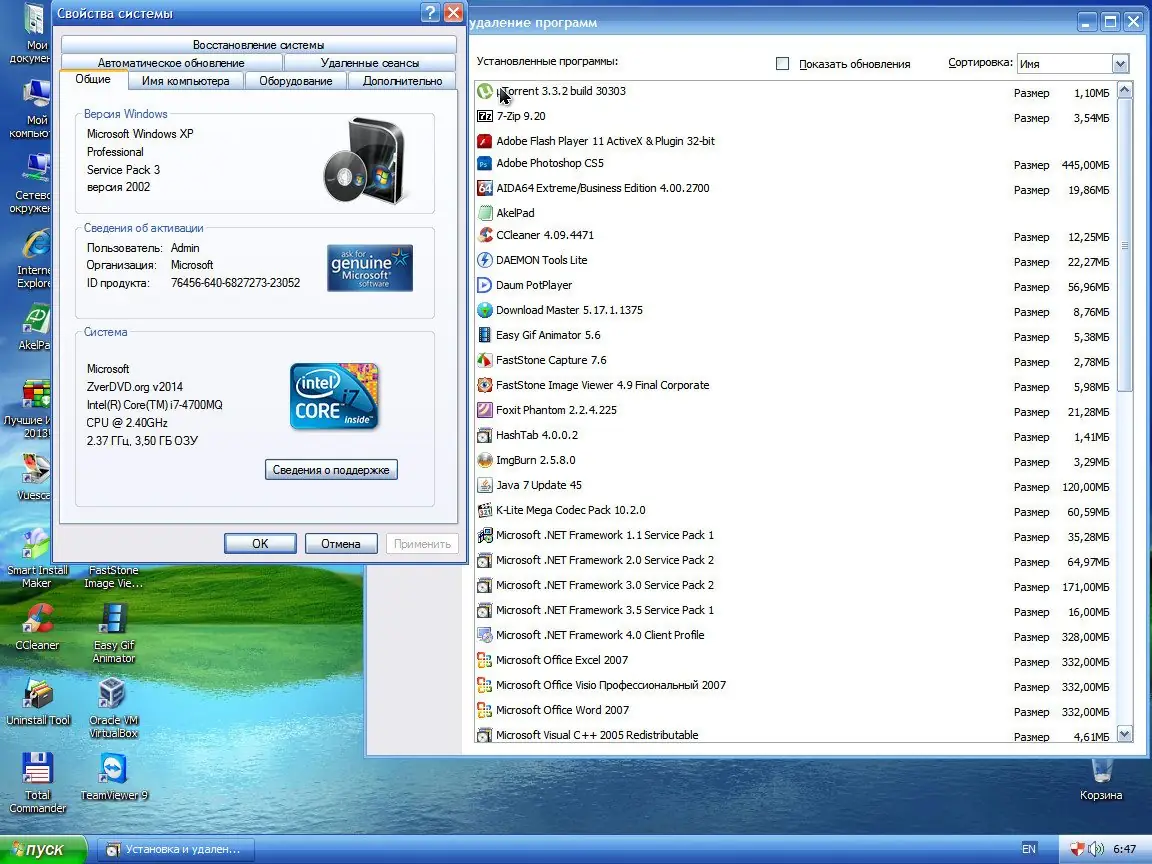Image resolution: width=1152 pixels, height=864 pixels.
Task: Click Foxit Phantom icon
Action: (484, 410)
